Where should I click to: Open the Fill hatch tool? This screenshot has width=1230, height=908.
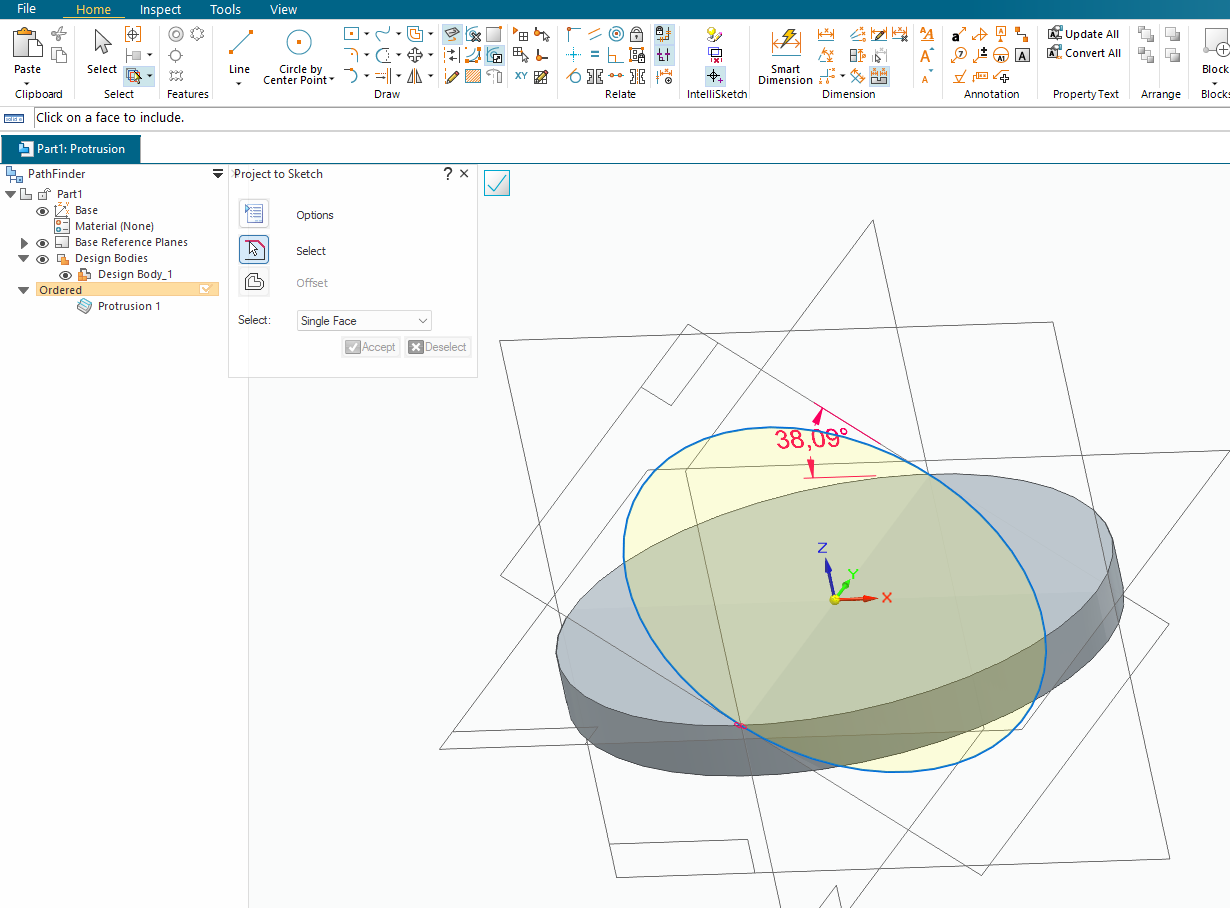pos(473,76)
